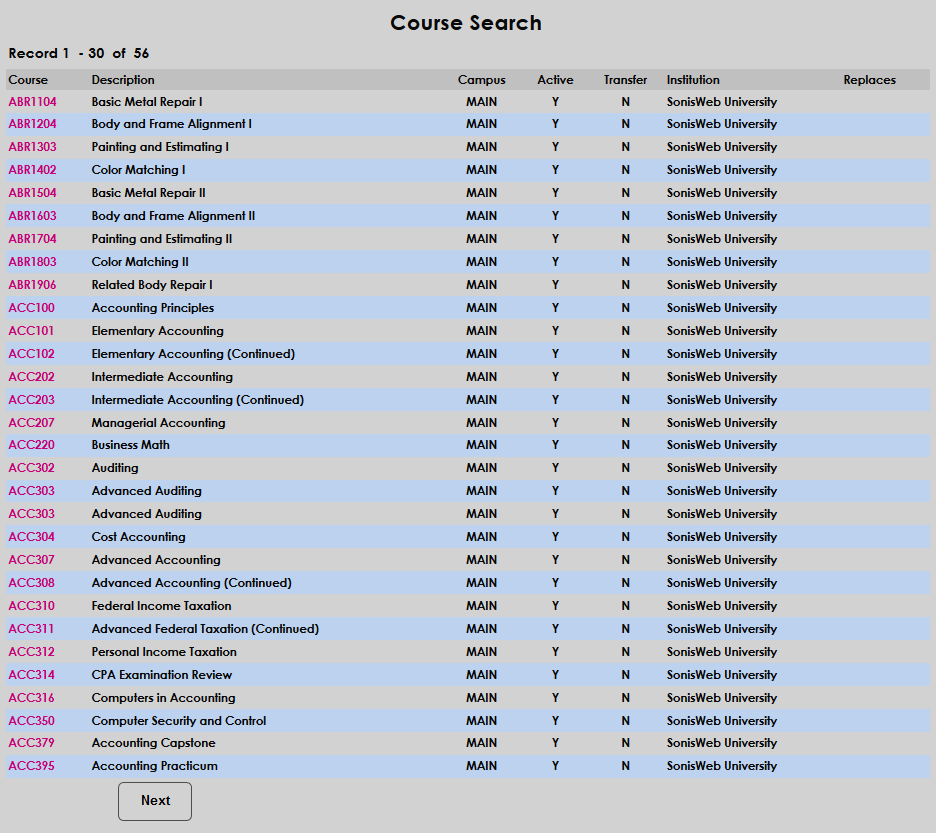Open the ACC395 Accounting Practicum course

pyautogui.click(x=29, y=765)
